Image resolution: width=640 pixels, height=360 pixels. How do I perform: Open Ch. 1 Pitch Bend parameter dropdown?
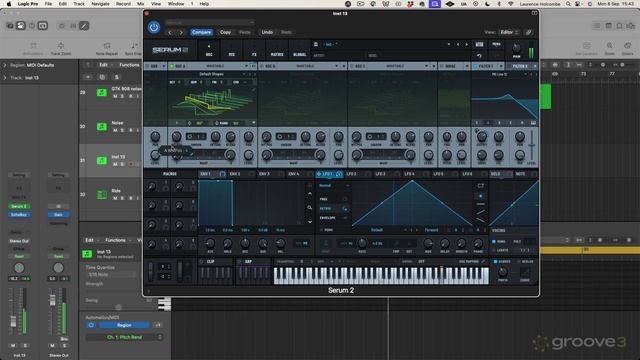tap(124, 337)
